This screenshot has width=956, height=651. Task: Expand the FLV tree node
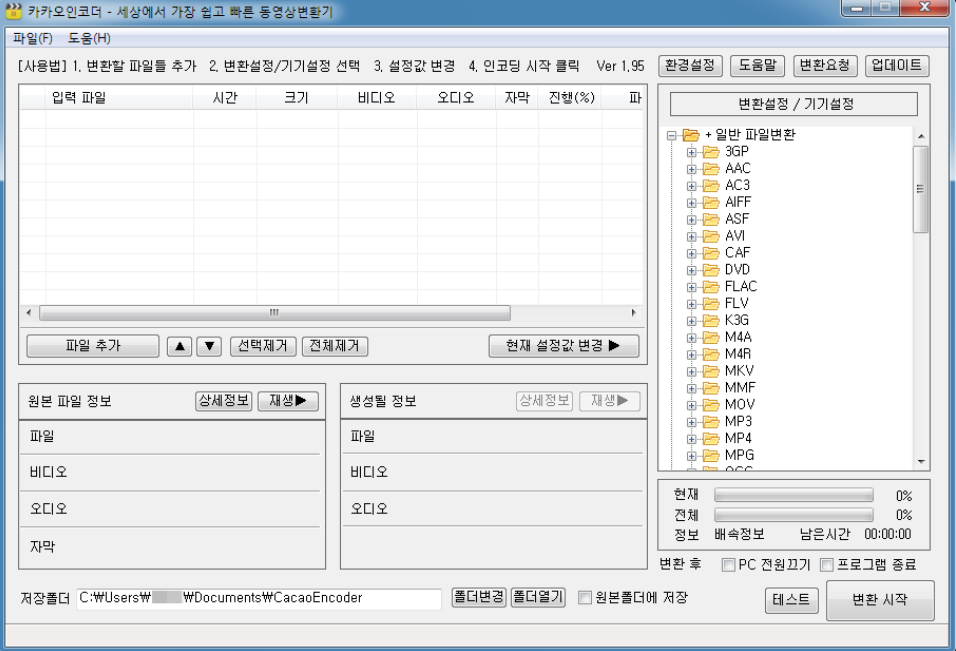pos(691,304)
